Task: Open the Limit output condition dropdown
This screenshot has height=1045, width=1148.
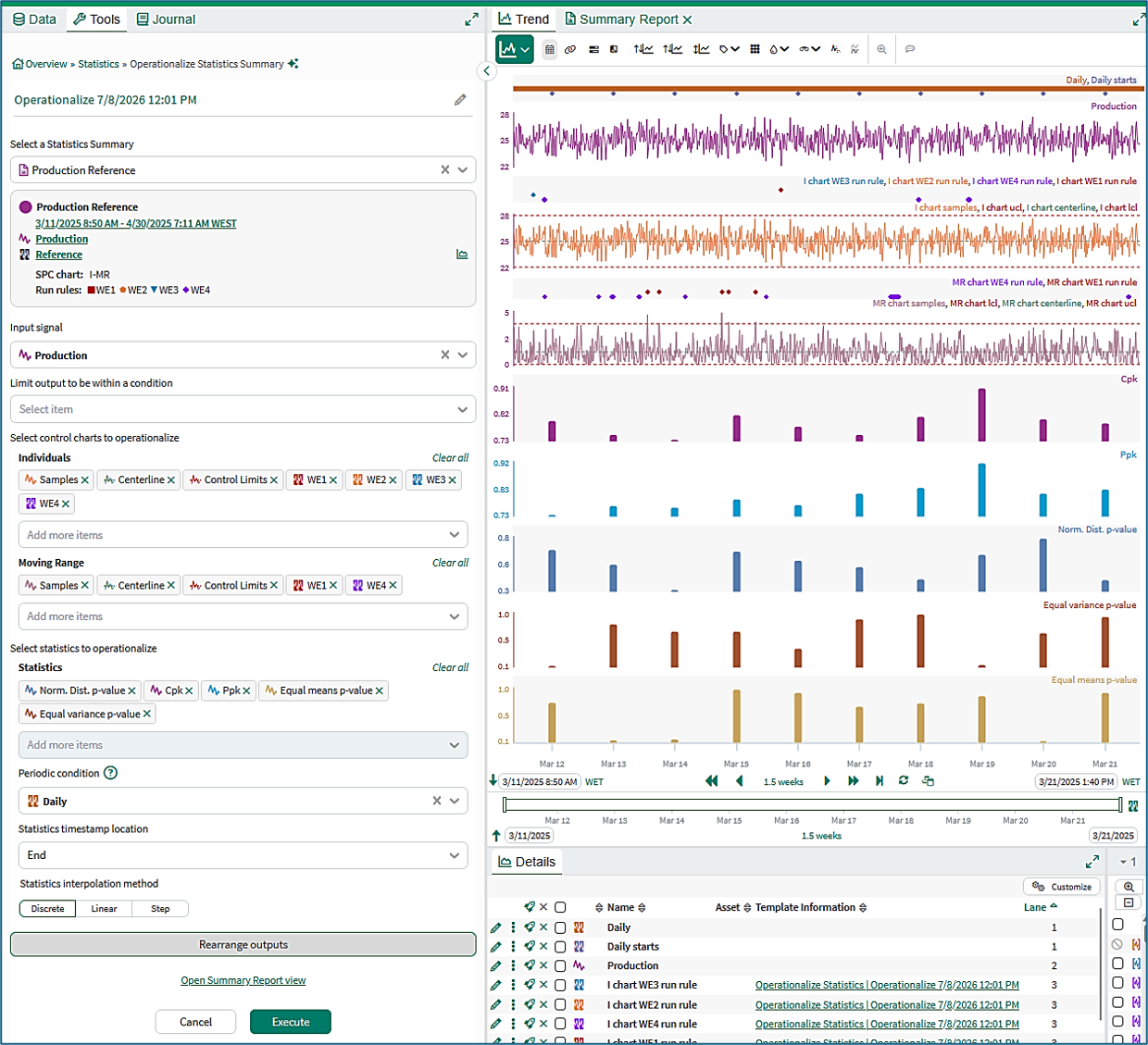Action: (243, 409)
